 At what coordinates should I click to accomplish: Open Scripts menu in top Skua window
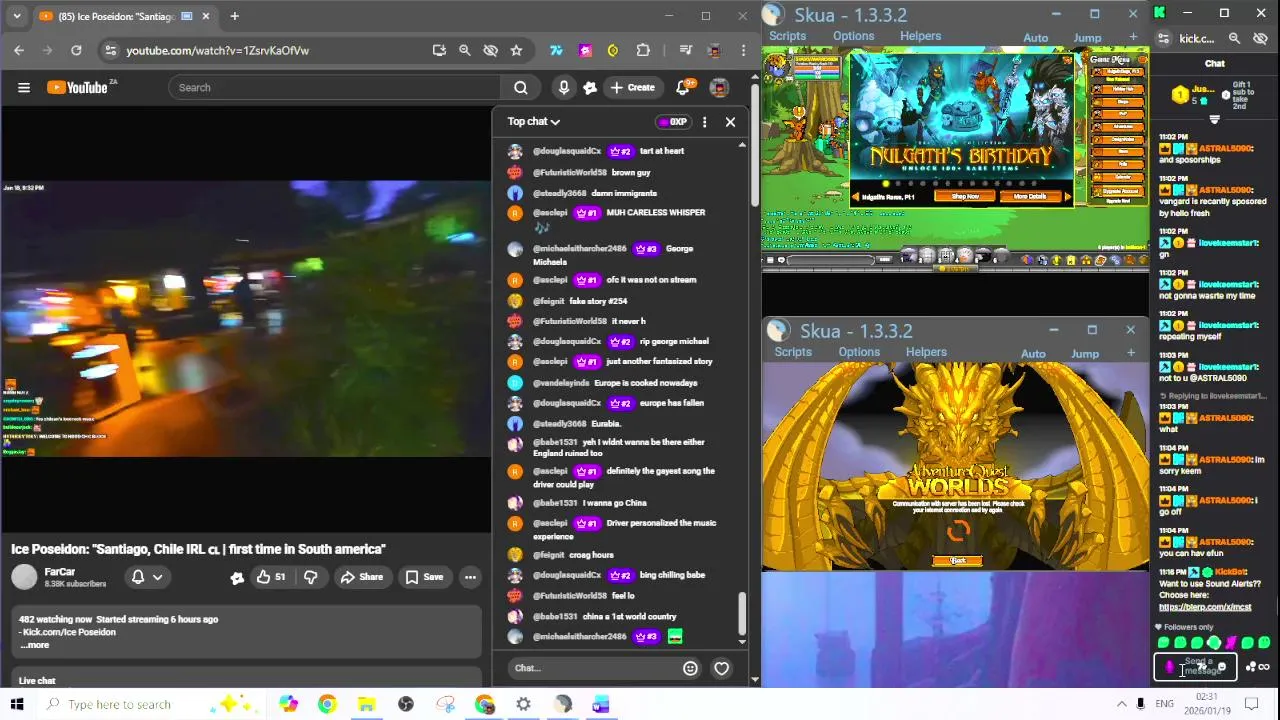tap(787, 36)
